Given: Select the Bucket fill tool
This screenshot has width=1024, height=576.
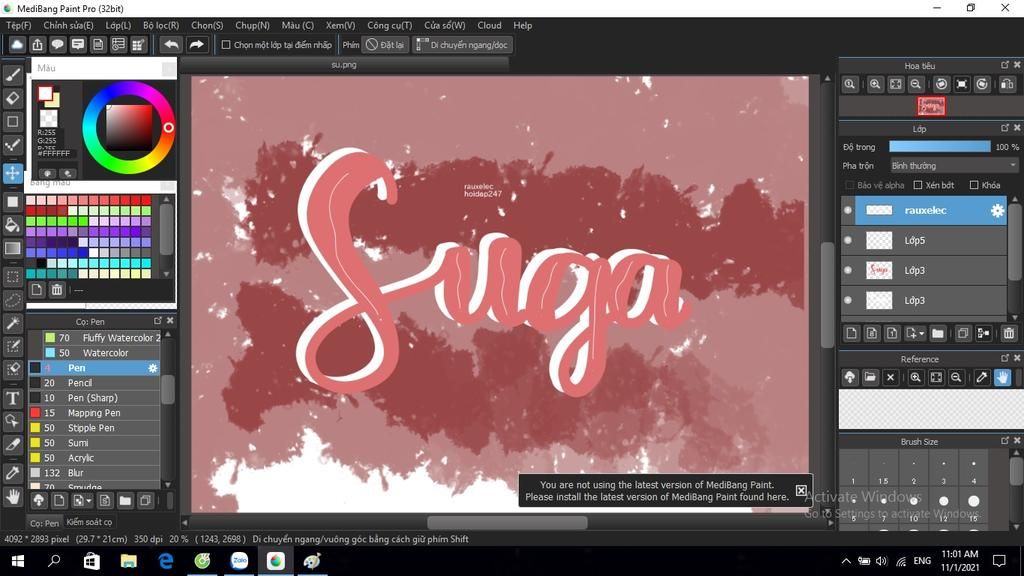Looking at the screenshot, I should [x=12, y=225].
